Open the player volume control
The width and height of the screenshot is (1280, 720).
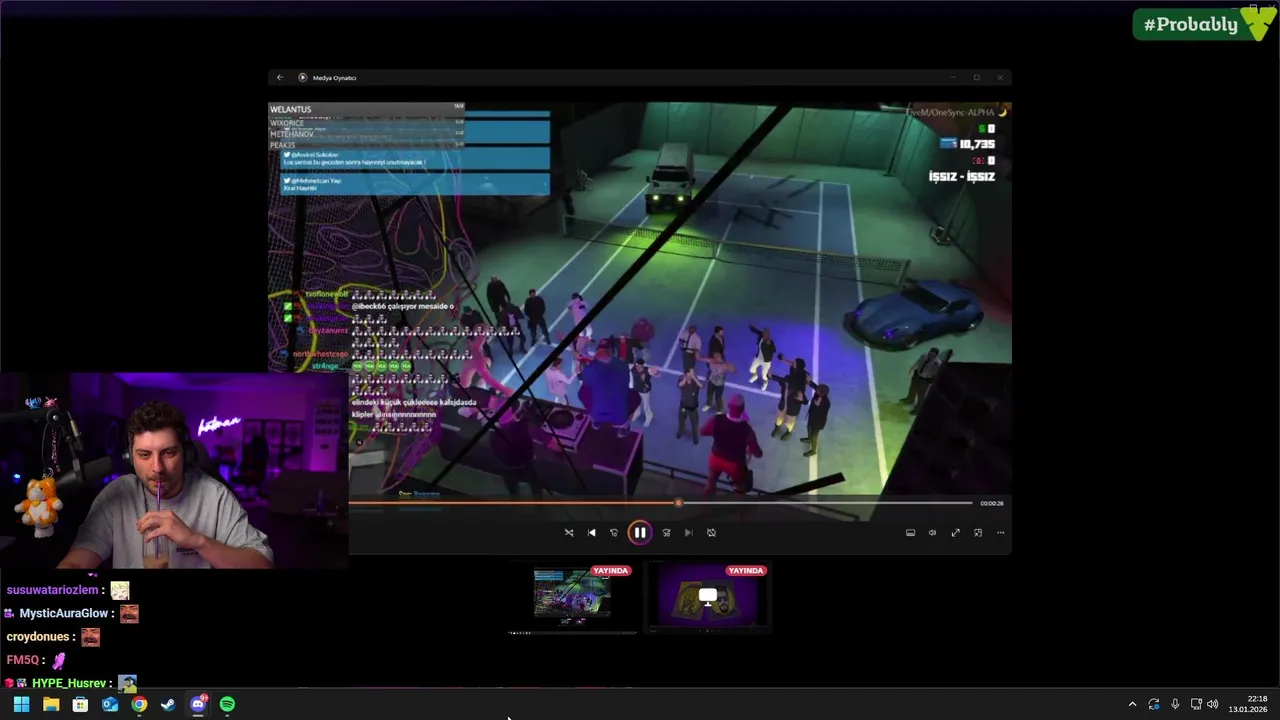tap(932, 533)
